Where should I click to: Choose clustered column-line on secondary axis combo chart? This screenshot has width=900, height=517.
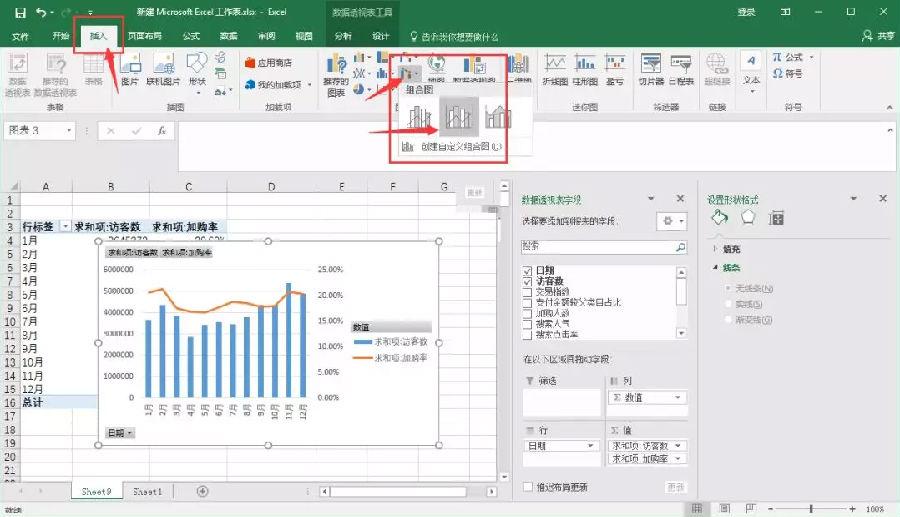(x=458, y=116)
